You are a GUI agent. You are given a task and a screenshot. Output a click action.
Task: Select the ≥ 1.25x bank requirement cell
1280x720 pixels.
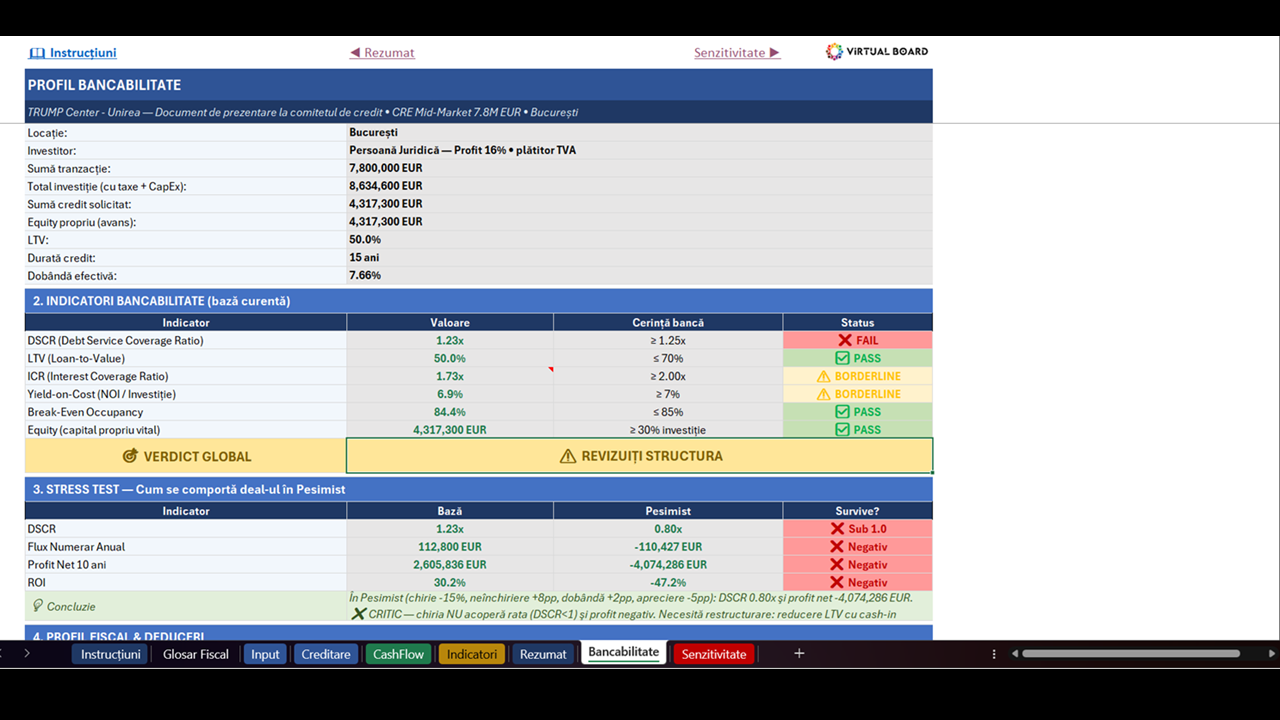(x=668, y=341)
